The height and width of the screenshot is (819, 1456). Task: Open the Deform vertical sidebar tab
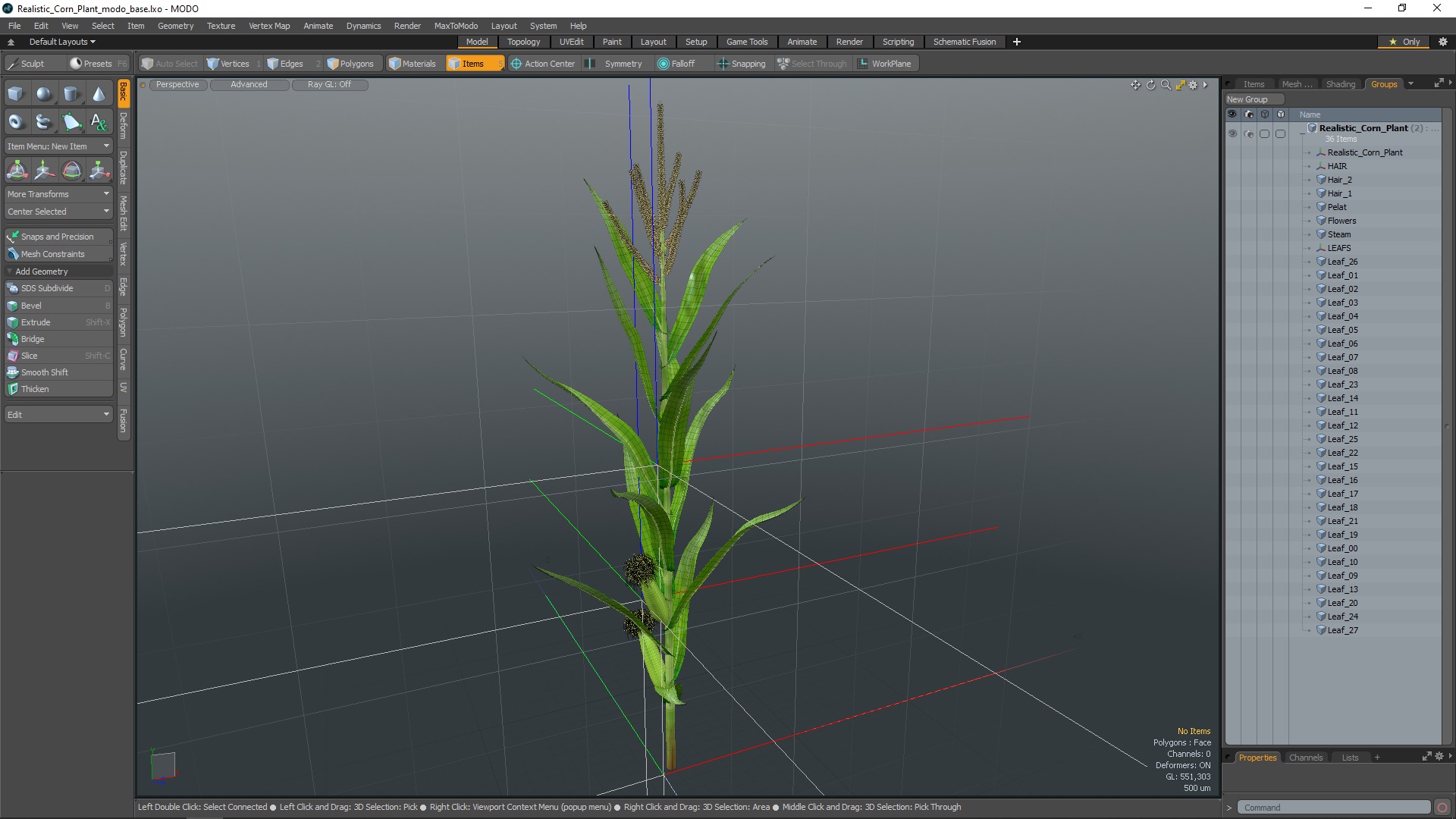(x=124, y=126)
